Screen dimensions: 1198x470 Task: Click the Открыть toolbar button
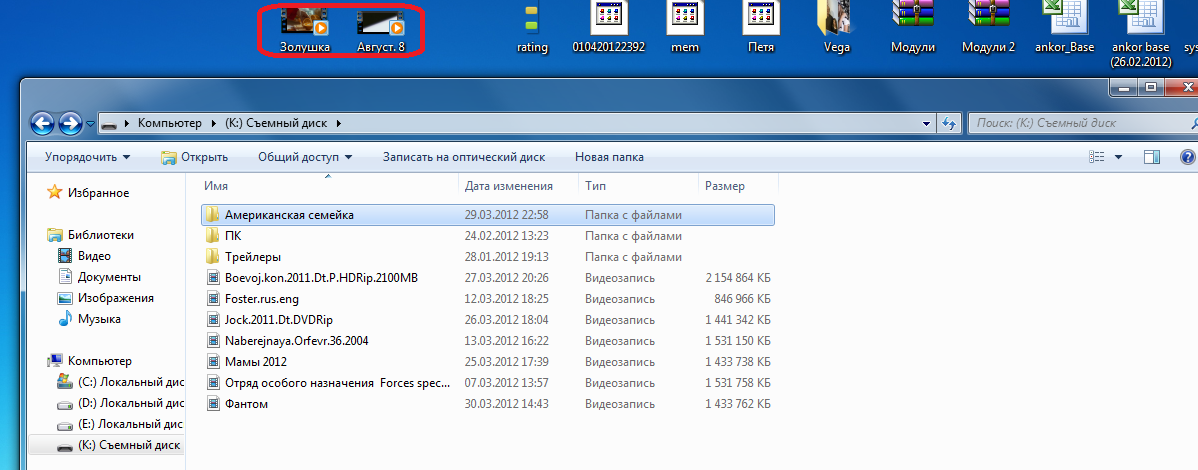(195, 157)
